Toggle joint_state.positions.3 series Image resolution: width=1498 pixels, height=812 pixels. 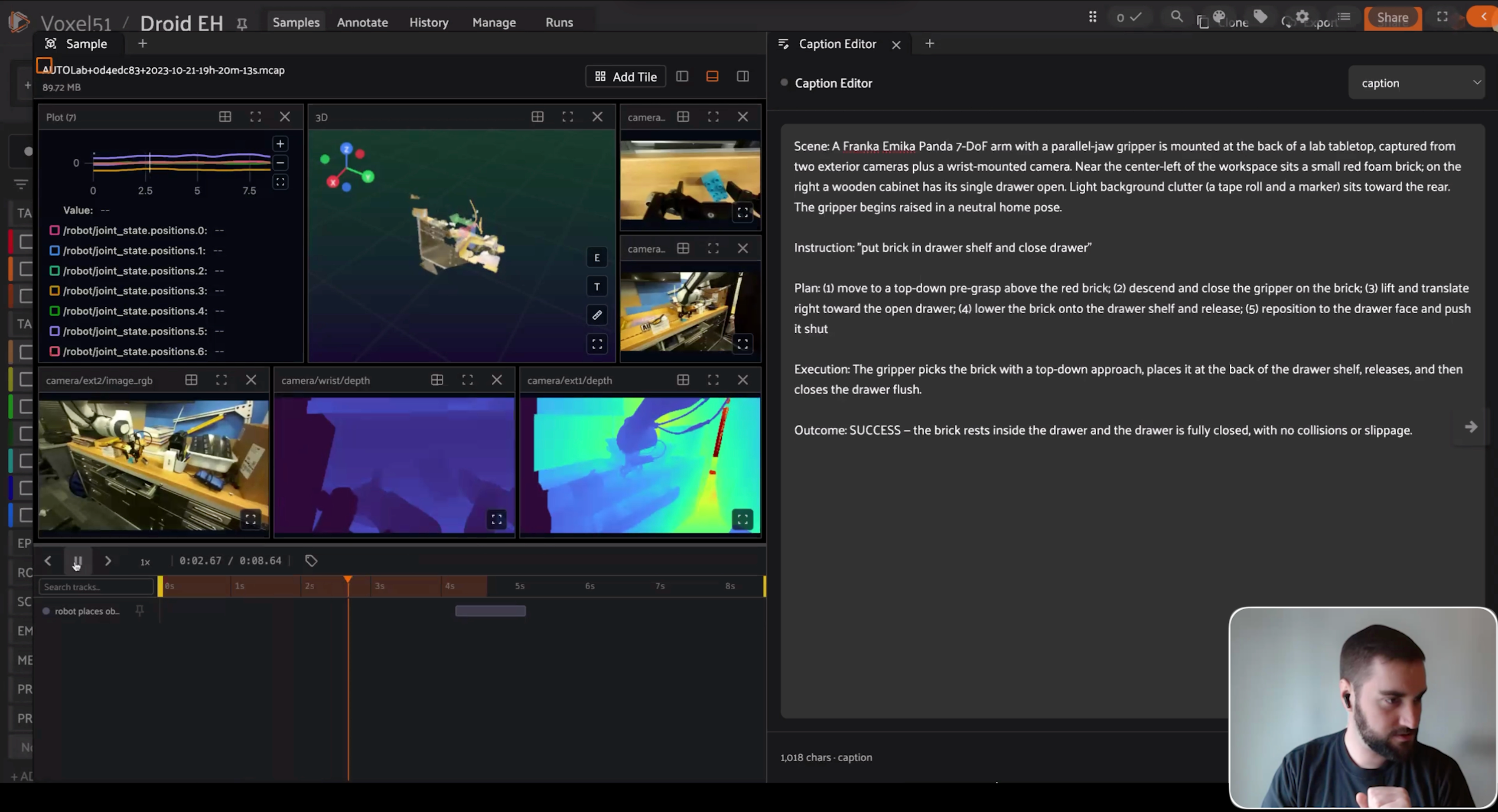coord(55,291)
